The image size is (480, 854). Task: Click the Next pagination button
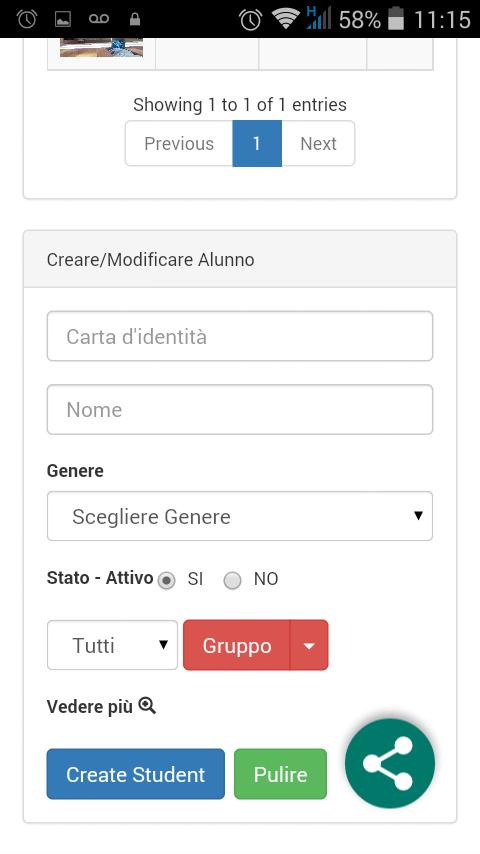(x=318, y=143)
